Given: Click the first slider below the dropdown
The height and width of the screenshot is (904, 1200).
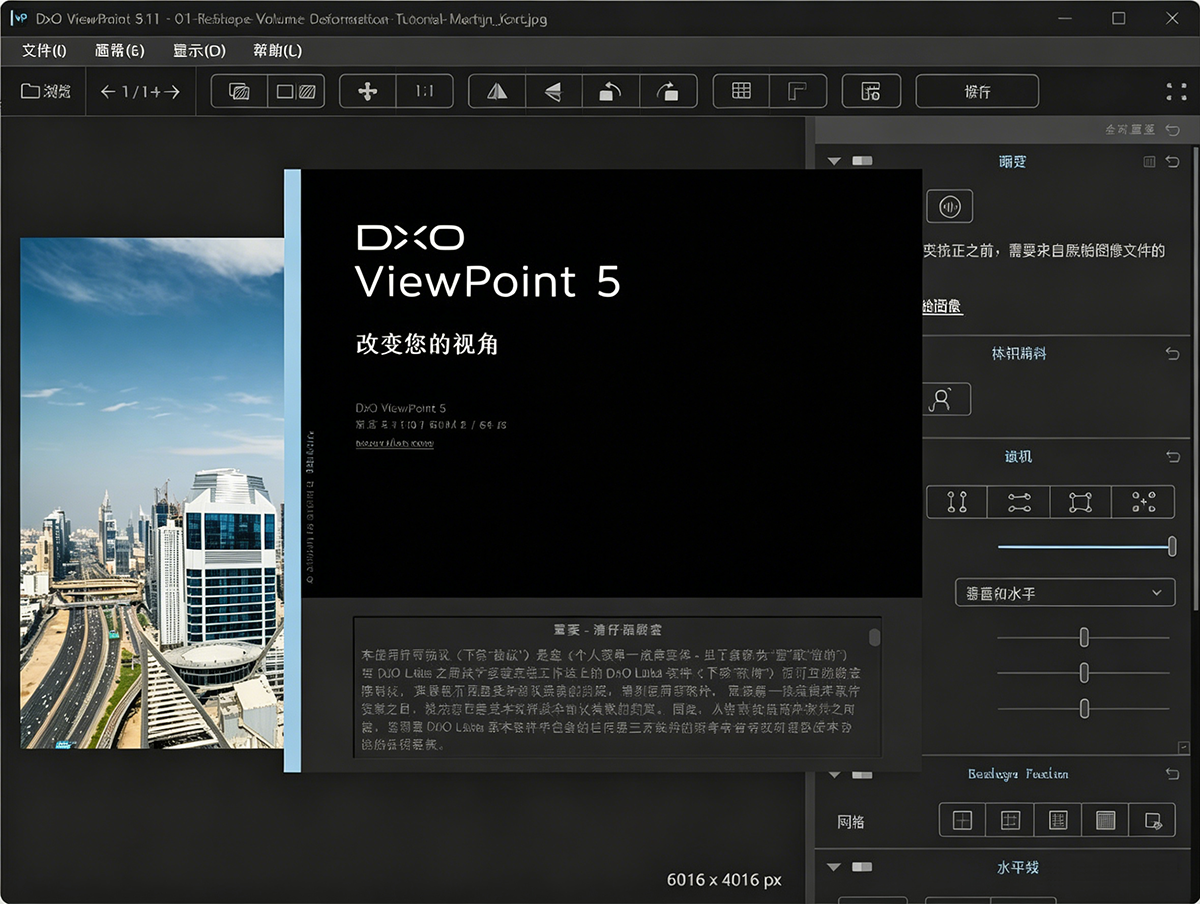Looking at the screenshot, I should (x=1083, y=638).
